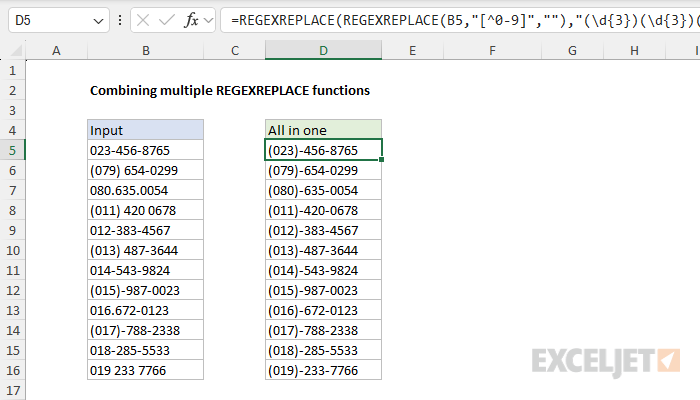Select row 4 header
Image resolution: width=700 pixels, height=400 pixels.
(x=12, y=130)
